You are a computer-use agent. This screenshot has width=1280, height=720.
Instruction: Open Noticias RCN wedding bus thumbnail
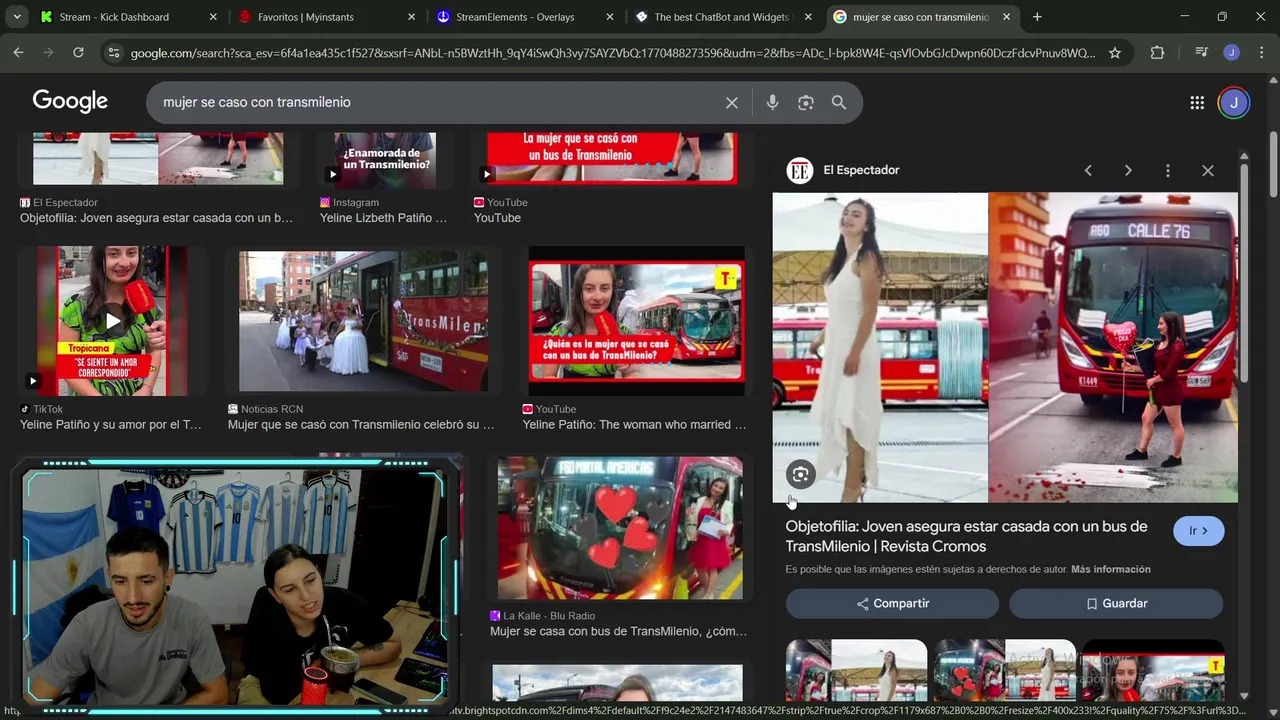[x=363, y=321]
